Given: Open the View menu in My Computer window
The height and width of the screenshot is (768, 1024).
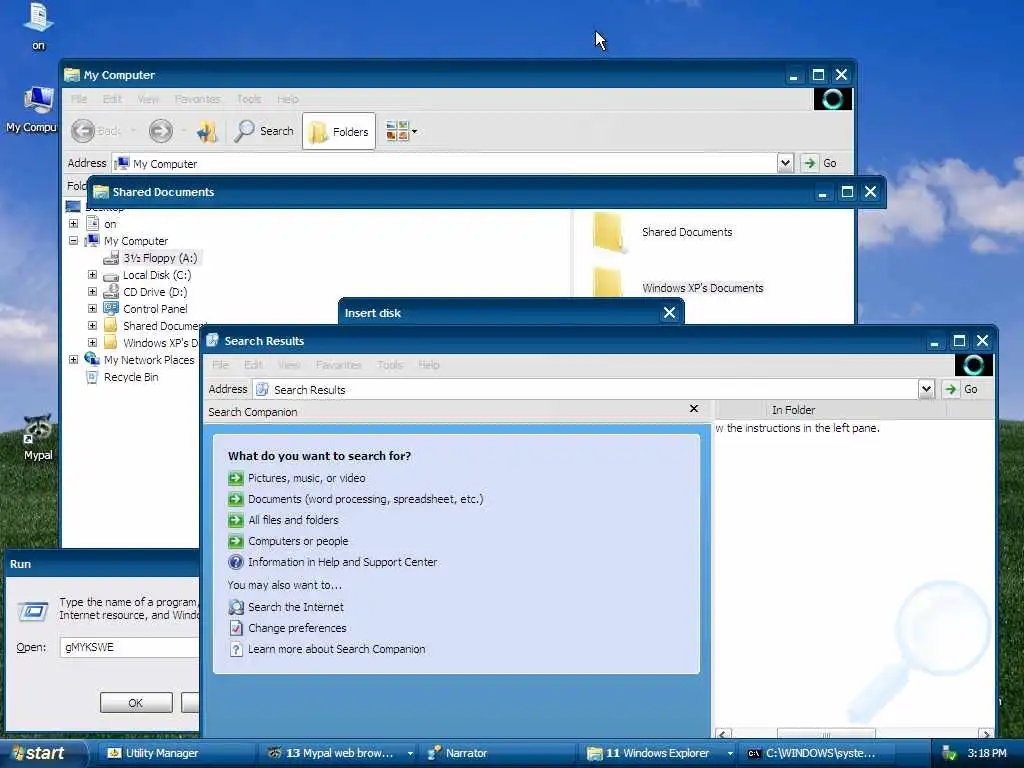Looking at the screenshot, I should point(148,99).
